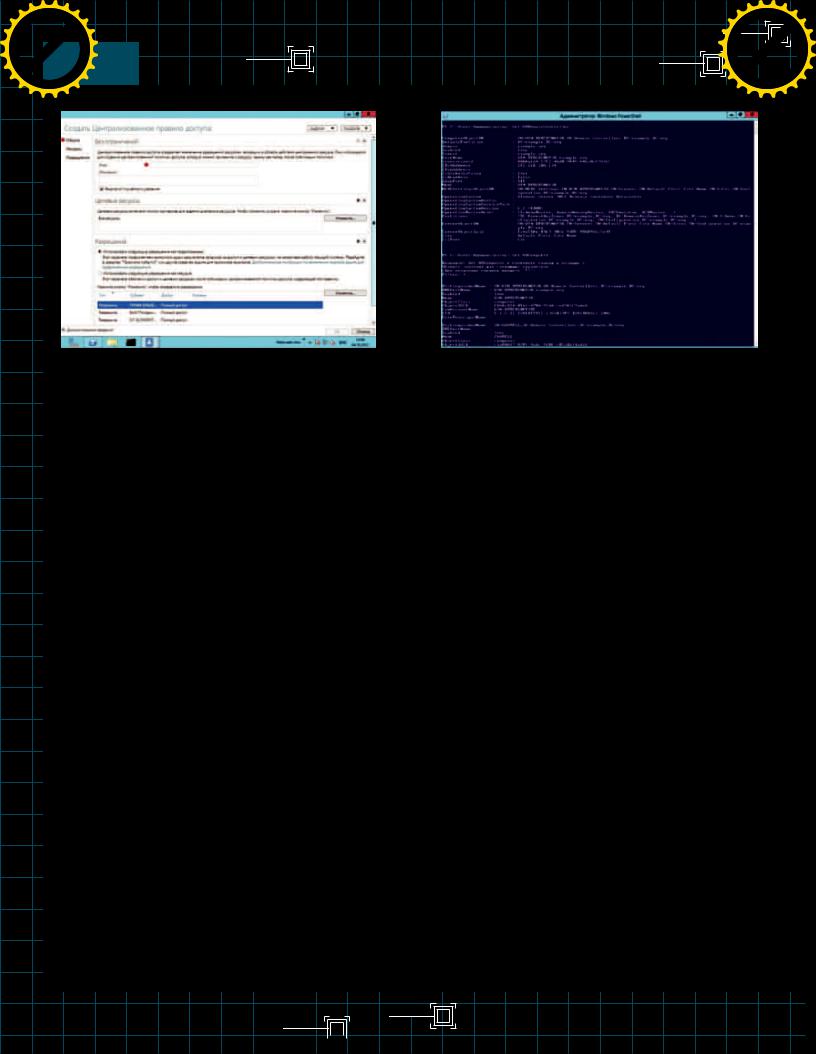The width and height of the screenshot is (816, 1054).
Task: Click the PowerShell window system menu icon
Action: point(445,116)
